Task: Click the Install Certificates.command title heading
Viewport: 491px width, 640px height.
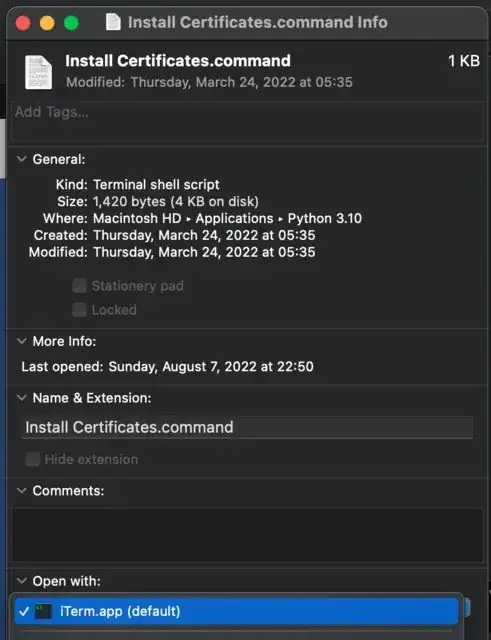Action: click(178, 61)
